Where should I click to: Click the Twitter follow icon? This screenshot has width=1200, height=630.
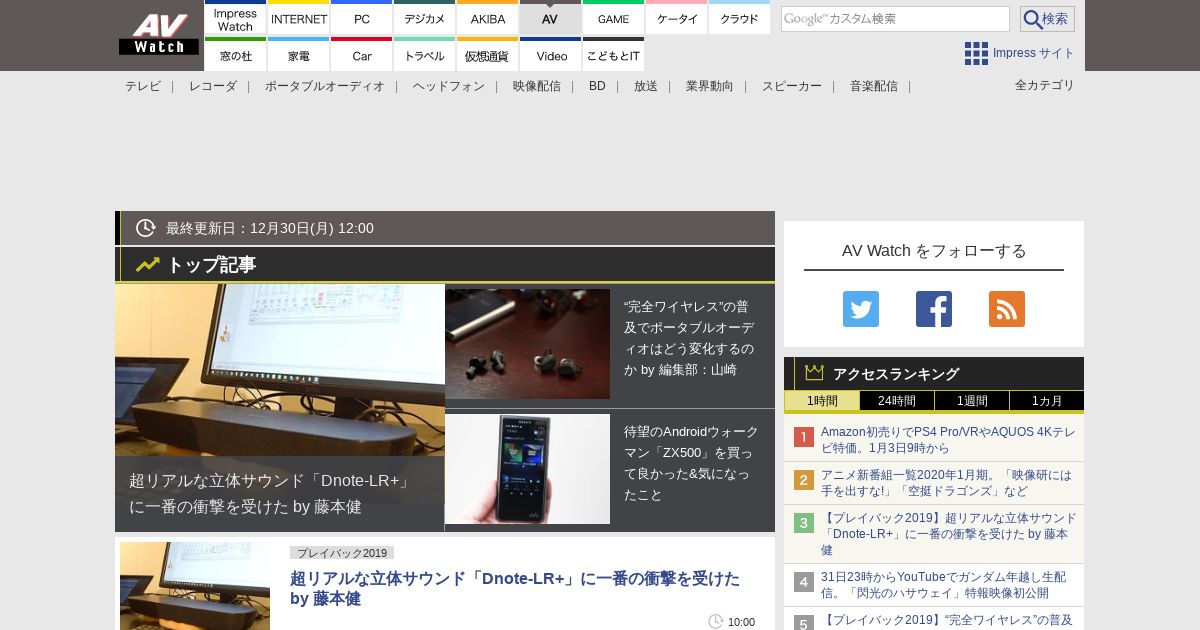pos(861,309)
